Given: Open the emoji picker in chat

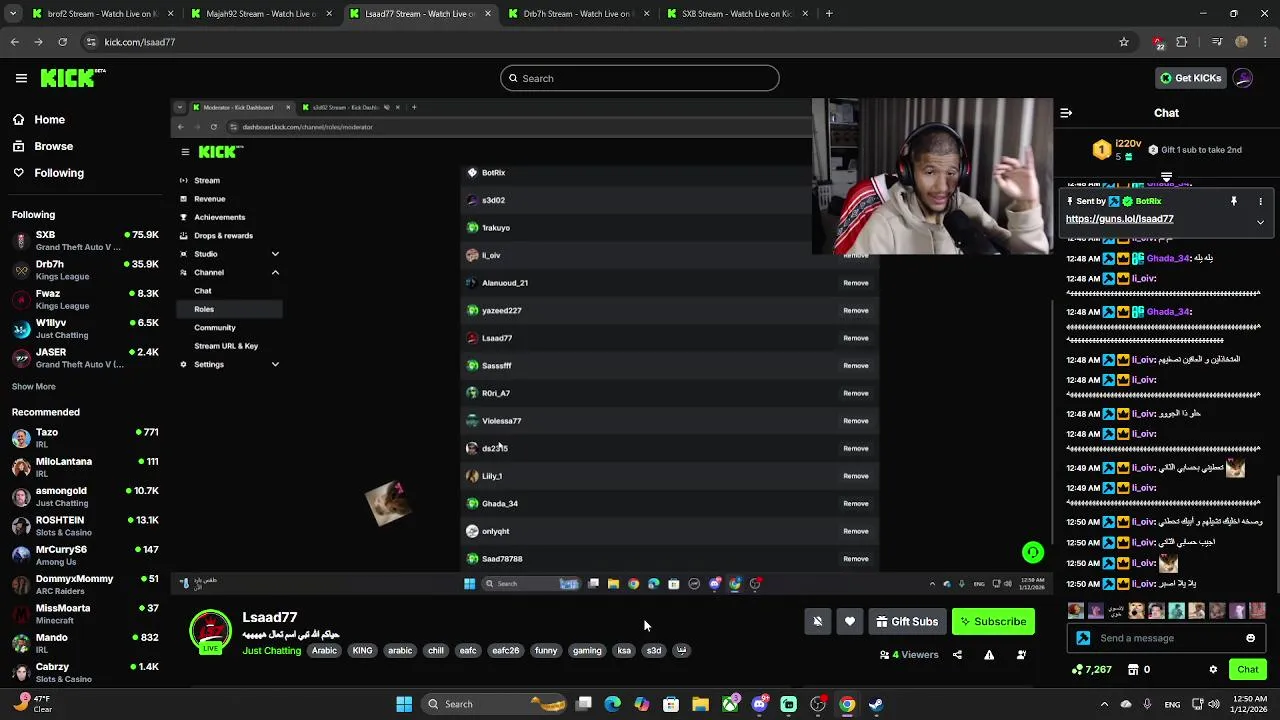Looking at the screenshot, I should coord(1250,638).
